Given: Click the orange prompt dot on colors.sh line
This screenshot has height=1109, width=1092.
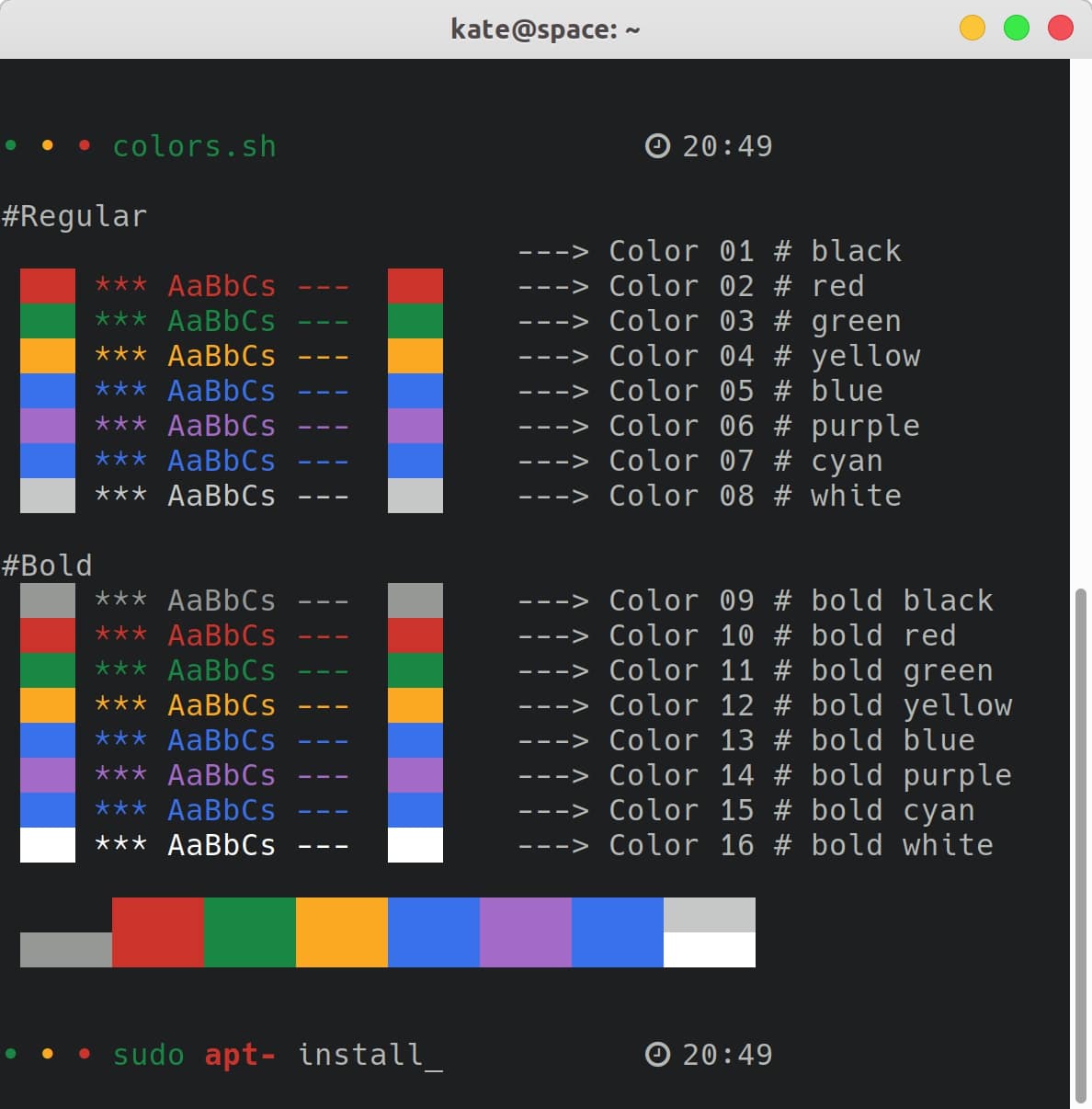Looking at the screenshot, I should click(x=48, y=145).
